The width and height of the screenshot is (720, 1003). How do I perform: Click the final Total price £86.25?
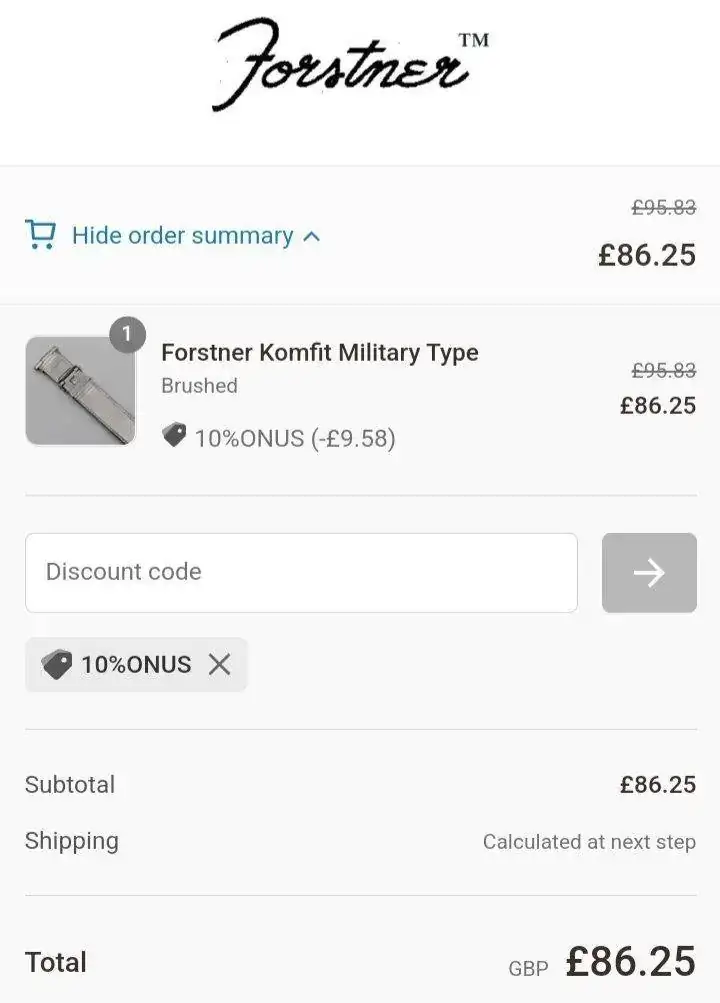630,962
